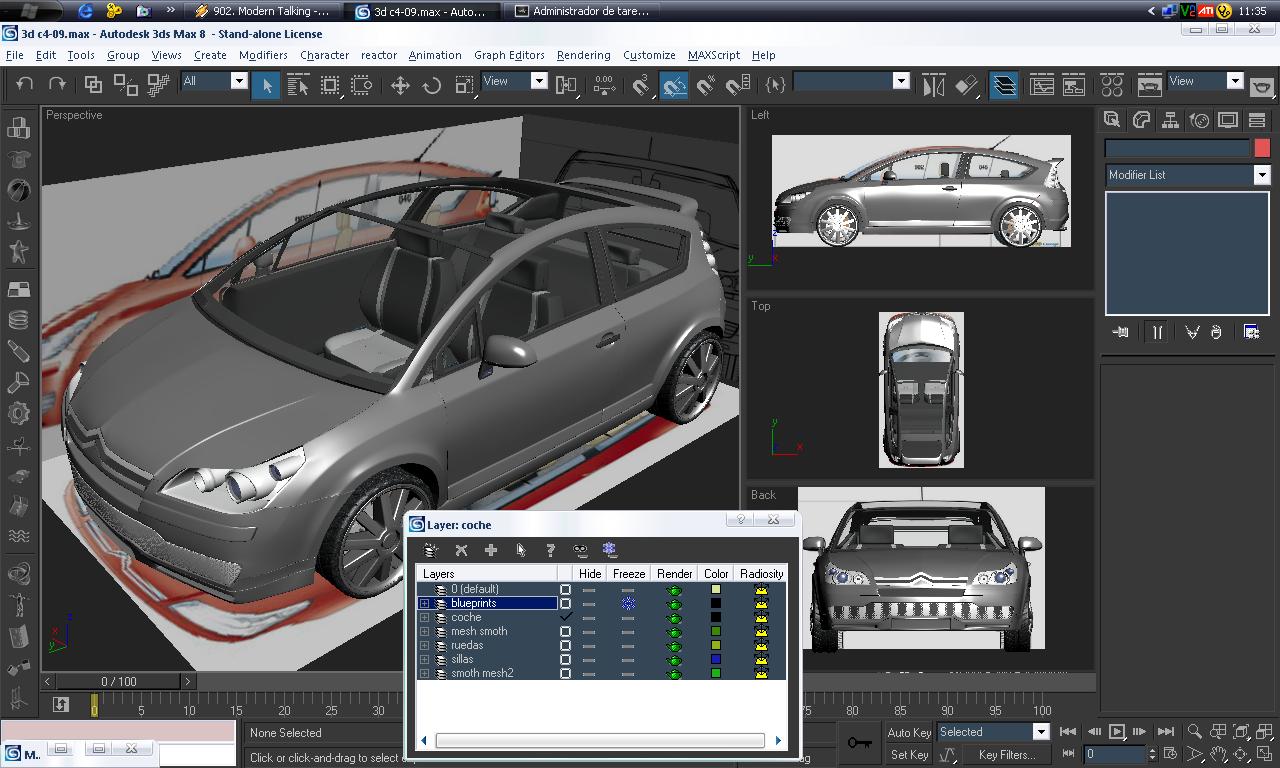Open the Modifiers menu
The height and width of the screenshot is (768, 1280).
click(263, 55)
